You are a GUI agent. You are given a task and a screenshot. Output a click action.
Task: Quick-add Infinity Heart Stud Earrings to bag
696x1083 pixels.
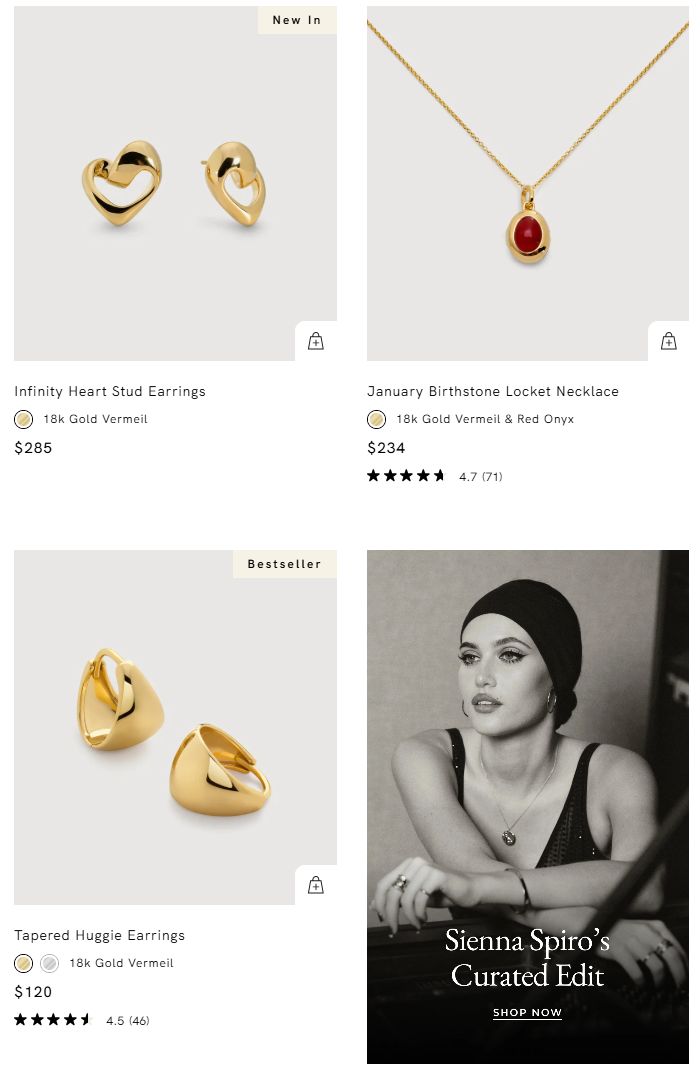316,341
